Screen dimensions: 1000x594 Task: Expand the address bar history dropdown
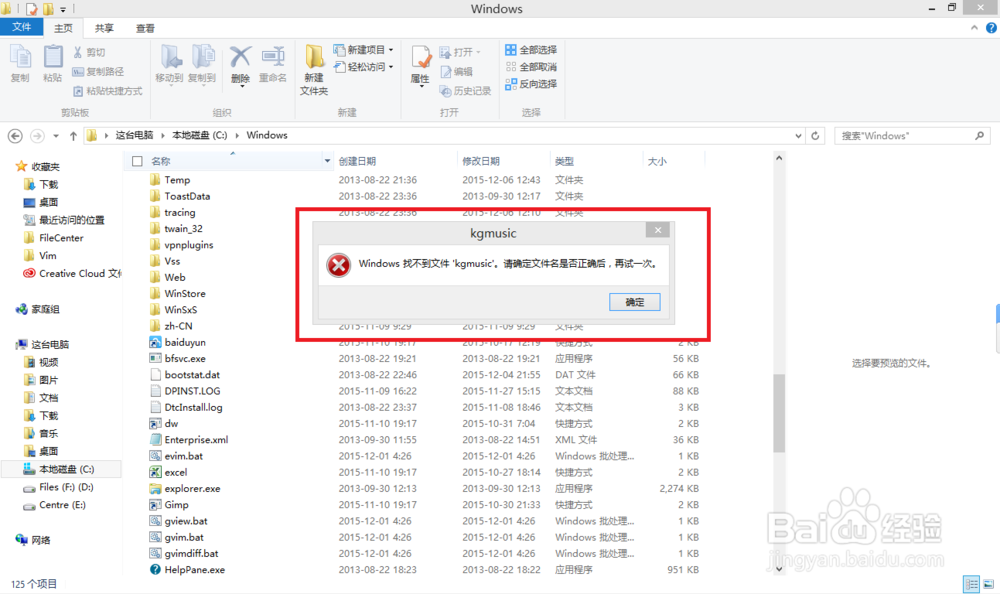798,136
